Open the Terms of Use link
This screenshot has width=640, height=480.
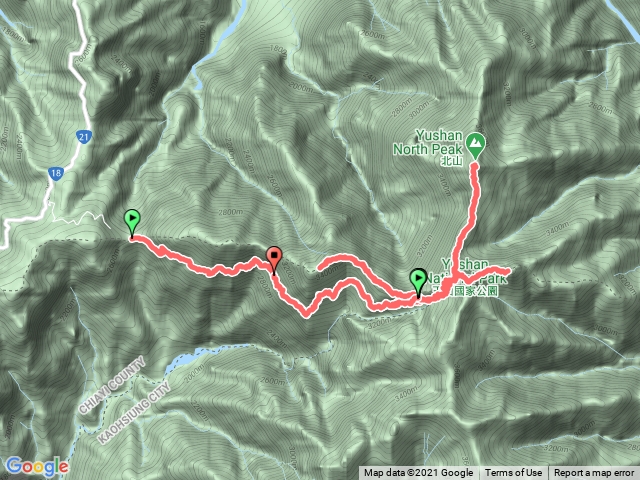[x=513, y=473]
